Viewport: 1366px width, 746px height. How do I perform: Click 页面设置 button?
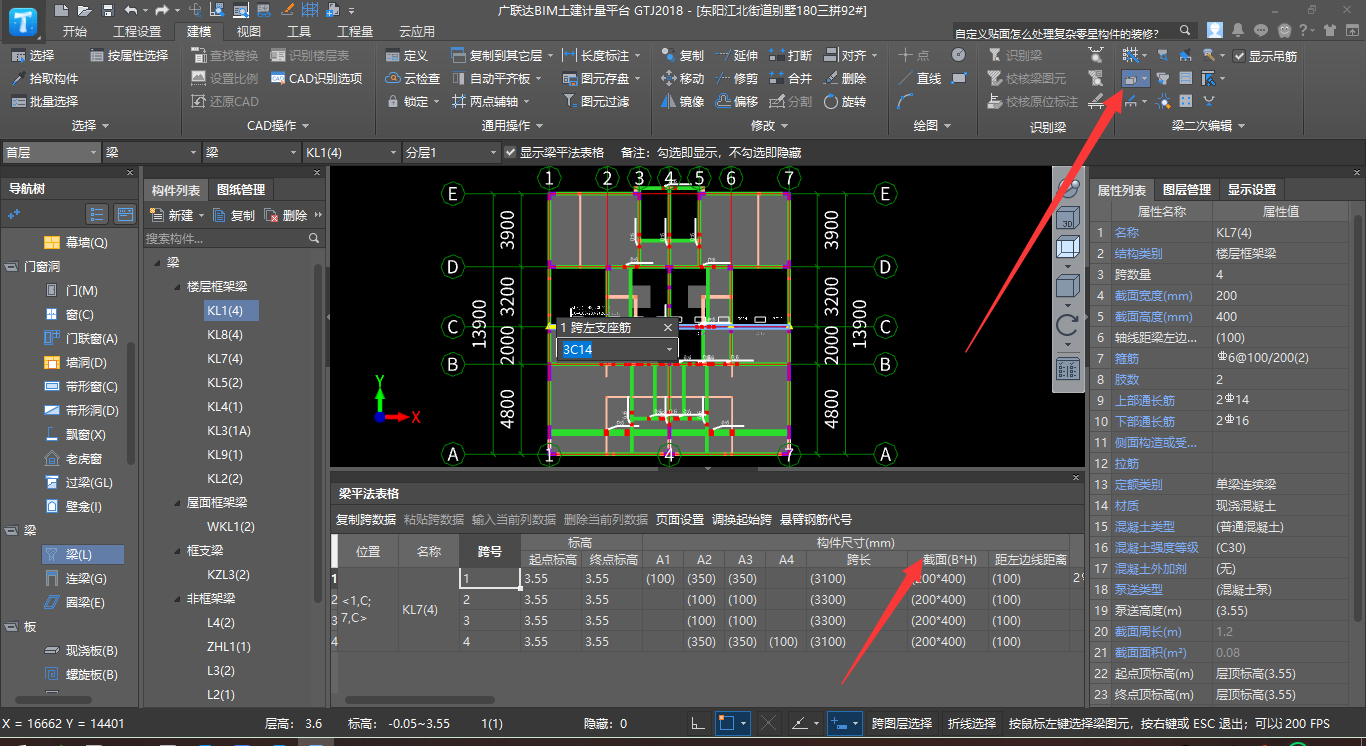click(x=680, y=520)
